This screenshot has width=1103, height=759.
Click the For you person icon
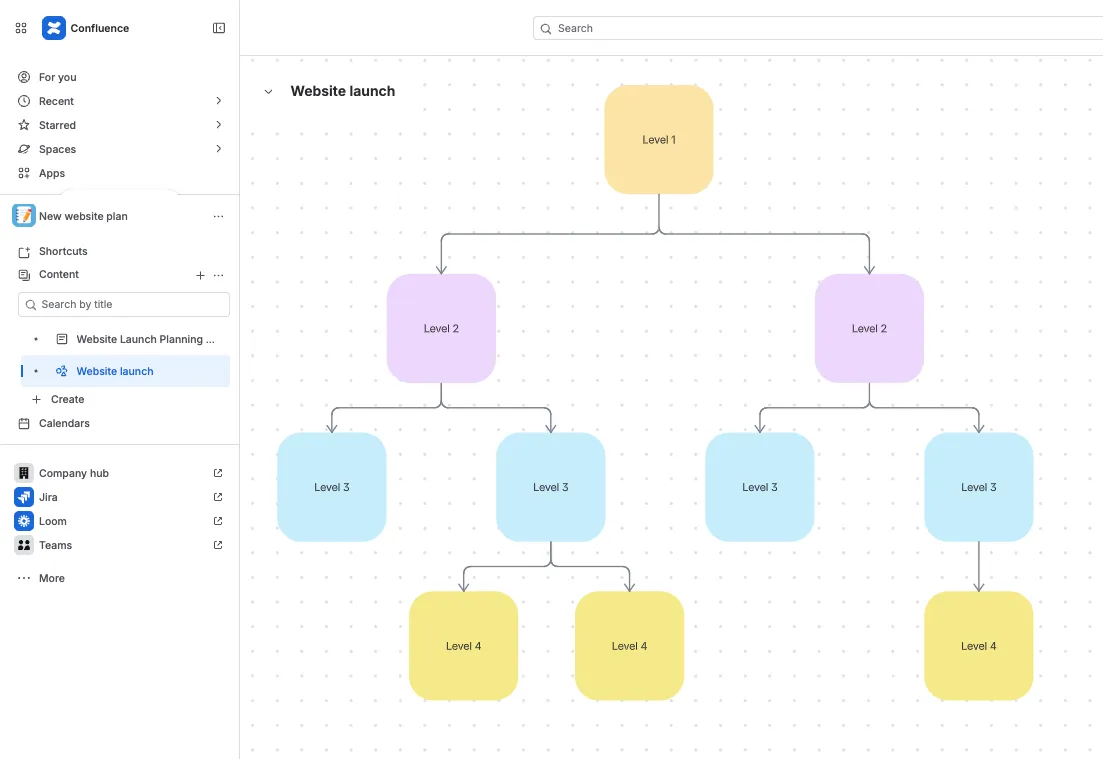point(24,77)
